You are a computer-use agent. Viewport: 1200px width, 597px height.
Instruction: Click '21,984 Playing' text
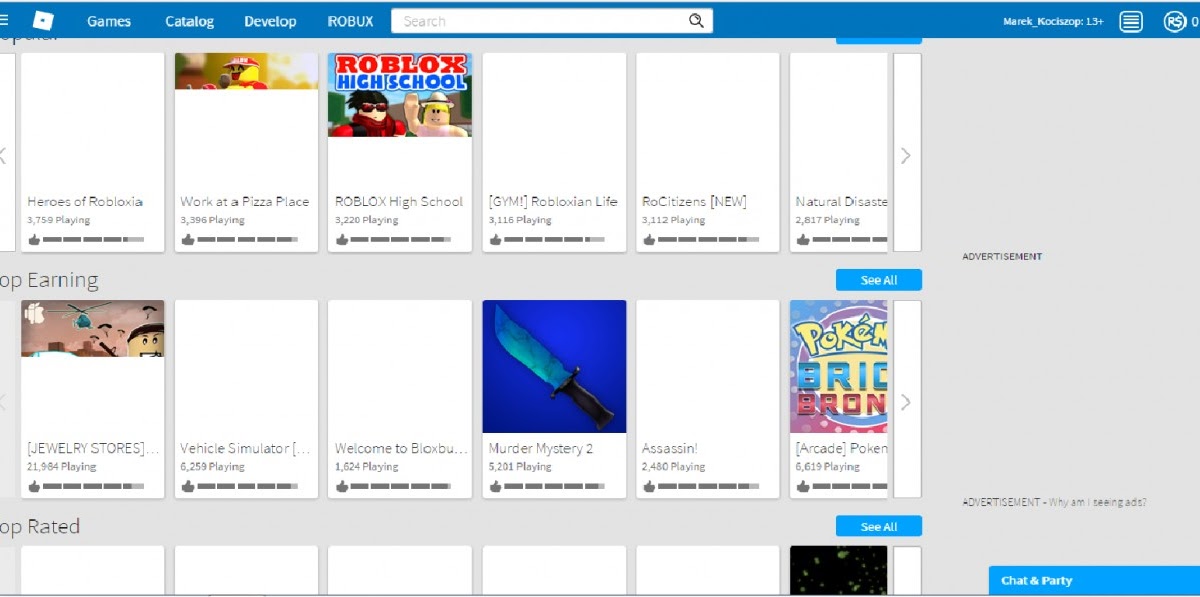[62, 467]
